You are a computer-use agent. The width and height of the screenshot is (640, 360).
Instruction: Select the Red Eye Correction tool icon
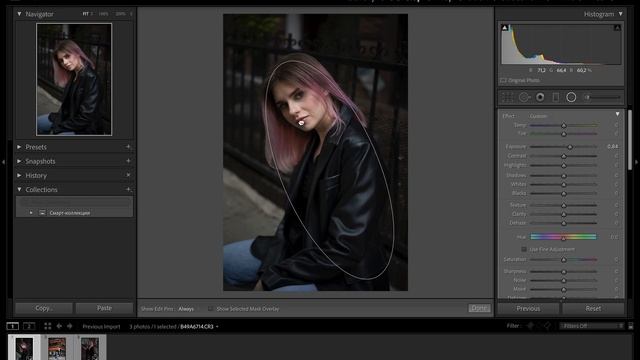pyautogui.click(x=540, y=97)
